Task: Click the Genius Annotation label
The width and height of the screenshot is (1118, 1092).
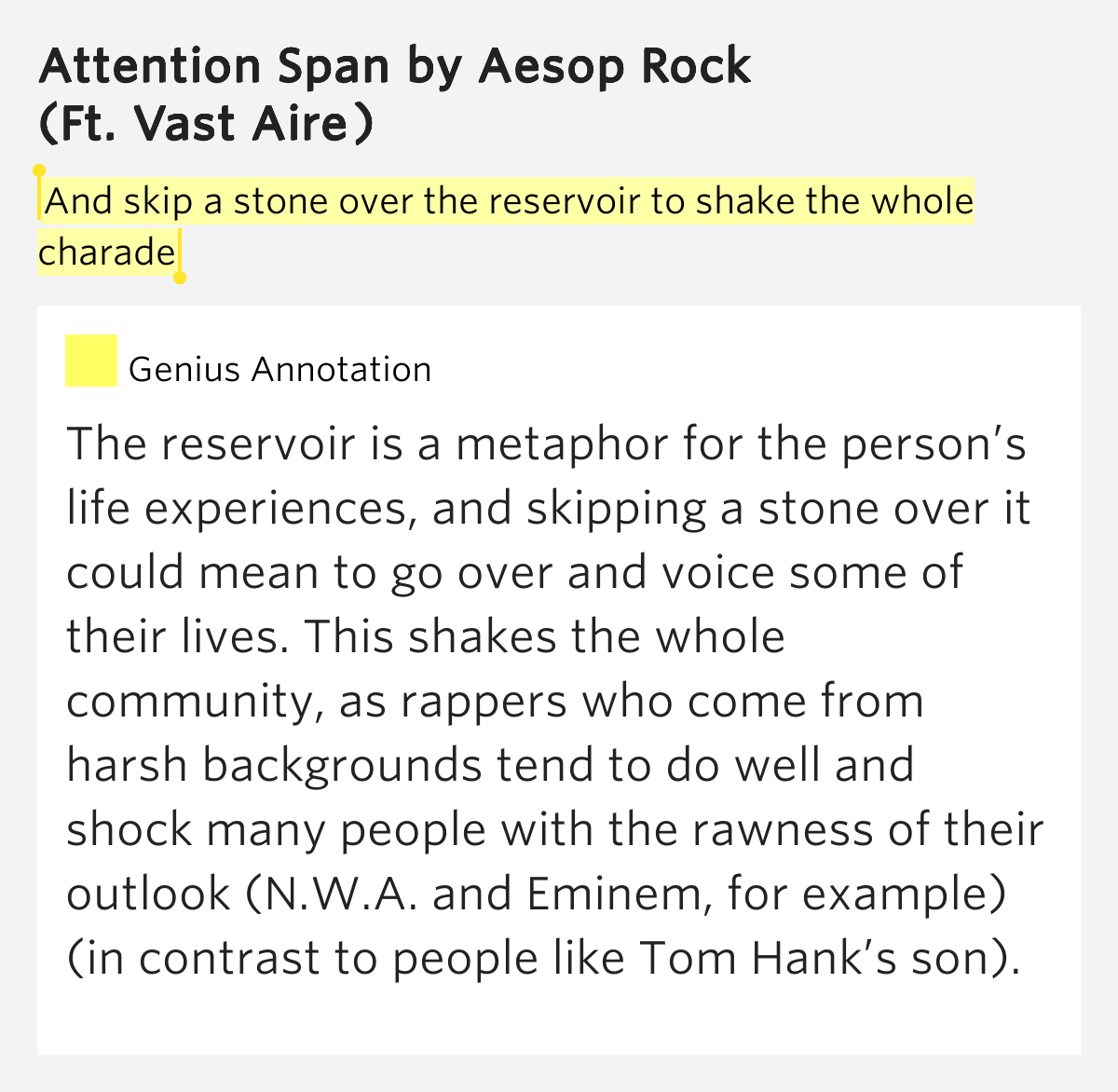Action: [279, 370]
